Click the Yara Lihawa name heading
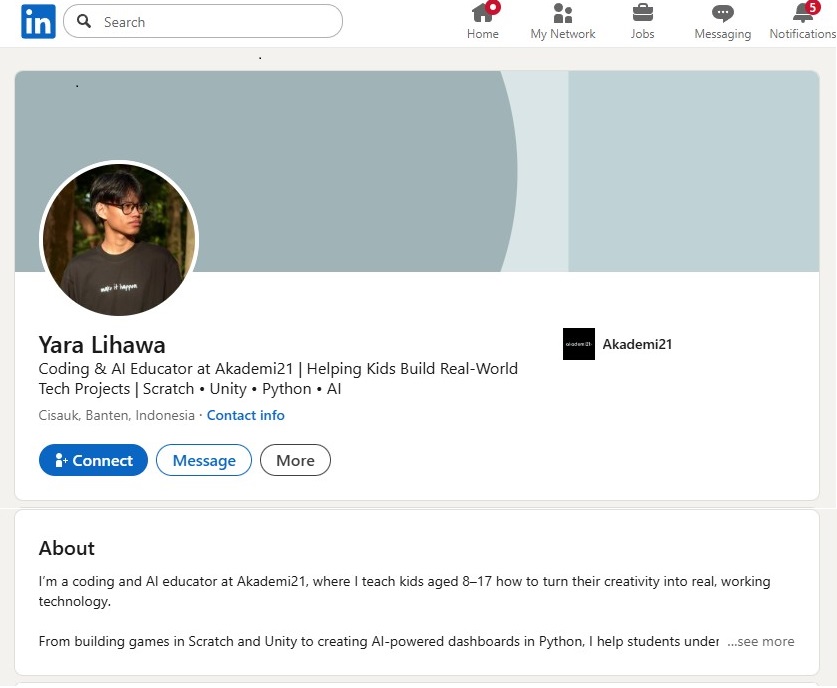This screenshot has width=837, height=688. (102, 344)
